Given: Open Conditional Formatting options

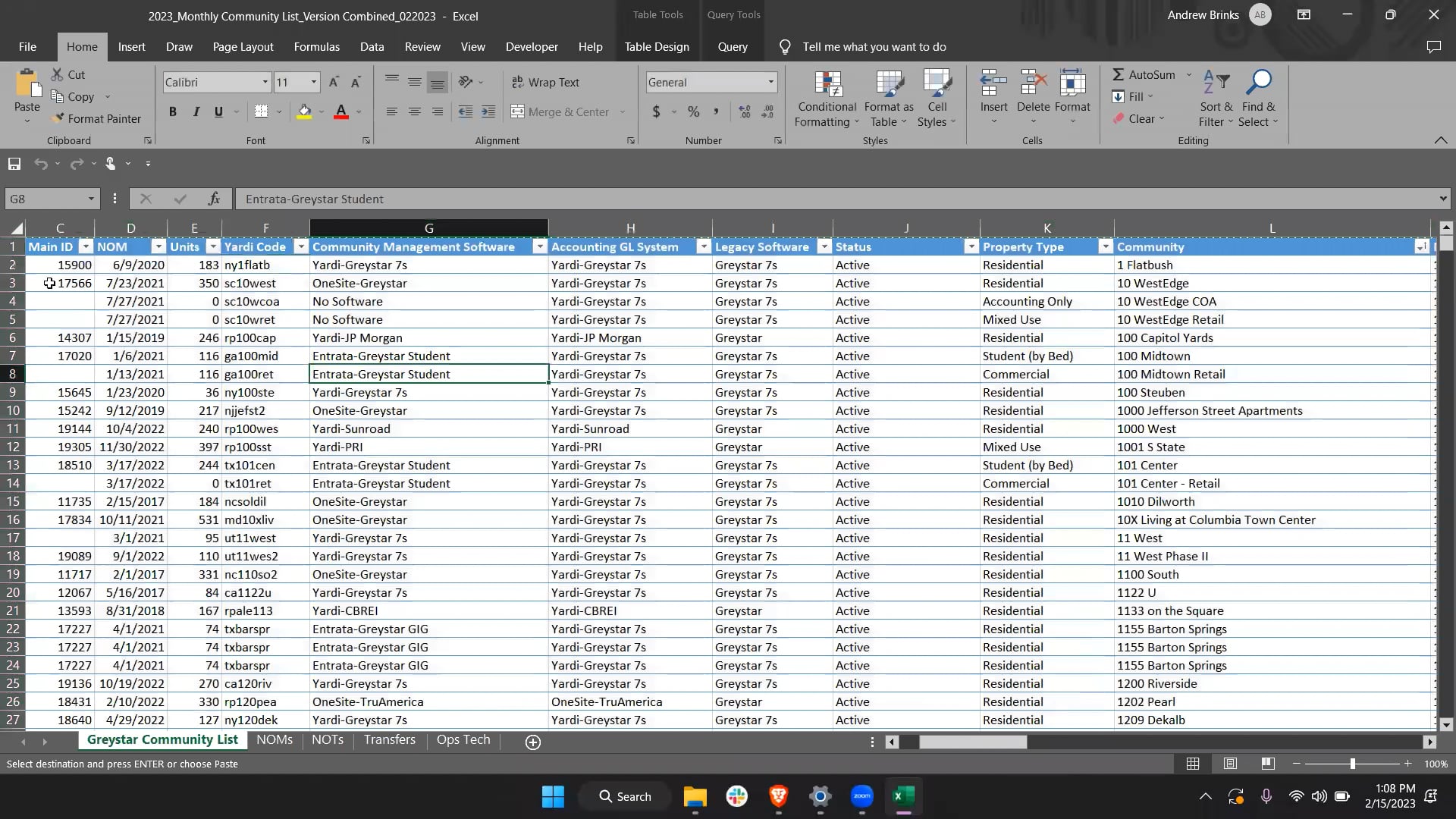Looking at the screenshot, I should point(826,97).
